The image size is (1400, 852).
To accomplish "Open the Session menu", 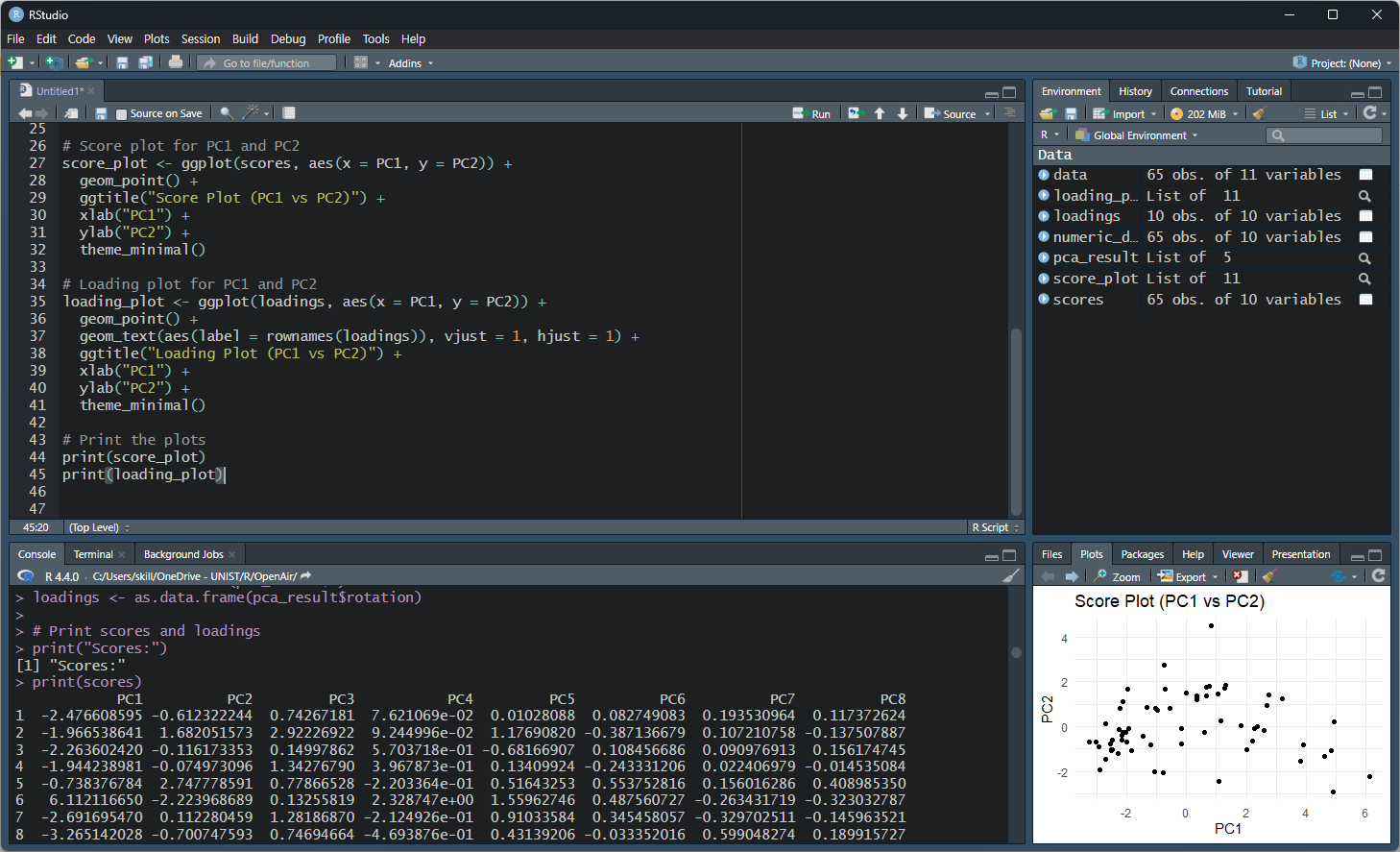I will [201, 39].
